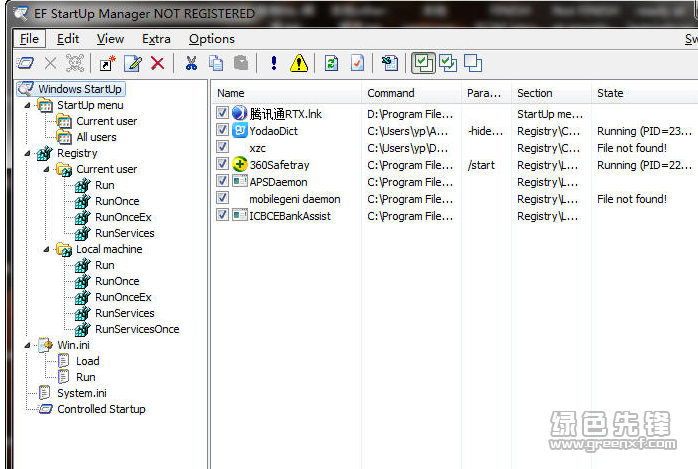Select RunOnceEx under Registry Current user
This screenshot has height=469, width=698.
pos(123,217)
